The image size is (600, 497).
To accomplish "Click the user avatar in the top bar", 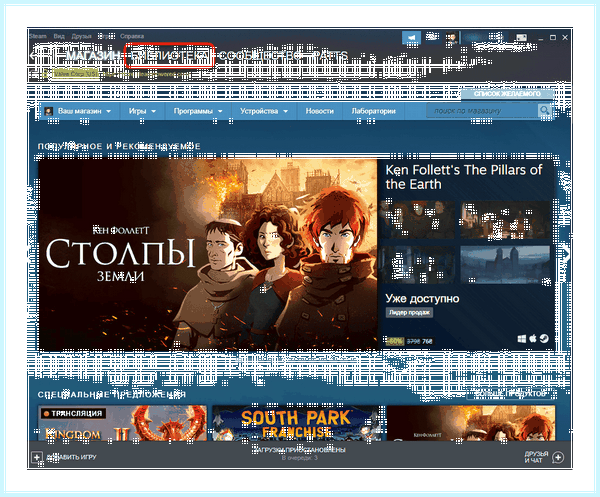I will coord(452,37).
